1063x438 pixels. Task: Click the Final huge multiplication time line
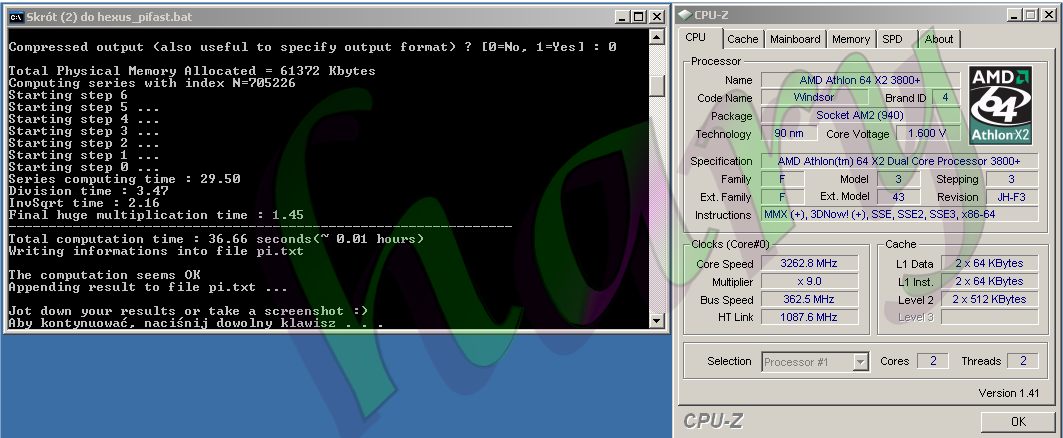[x=156, y=216]
